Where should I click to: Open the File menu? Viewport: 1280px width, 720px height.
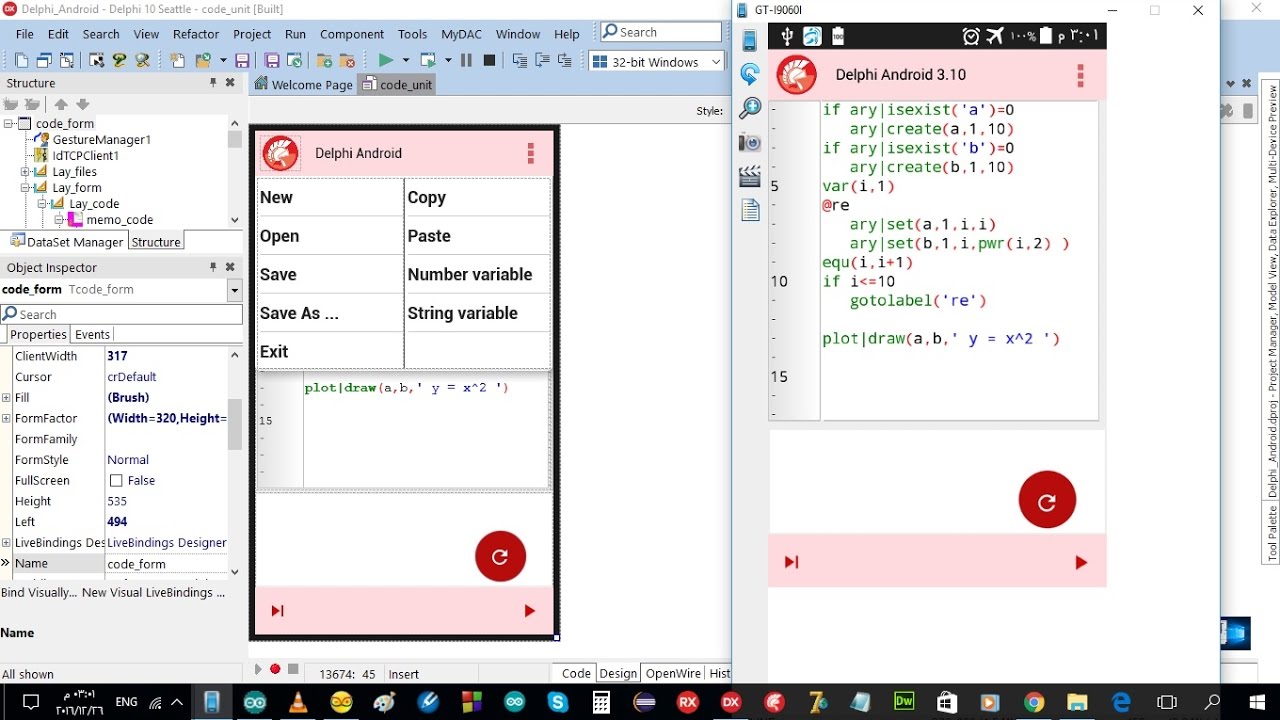click(x=25, y=33)
